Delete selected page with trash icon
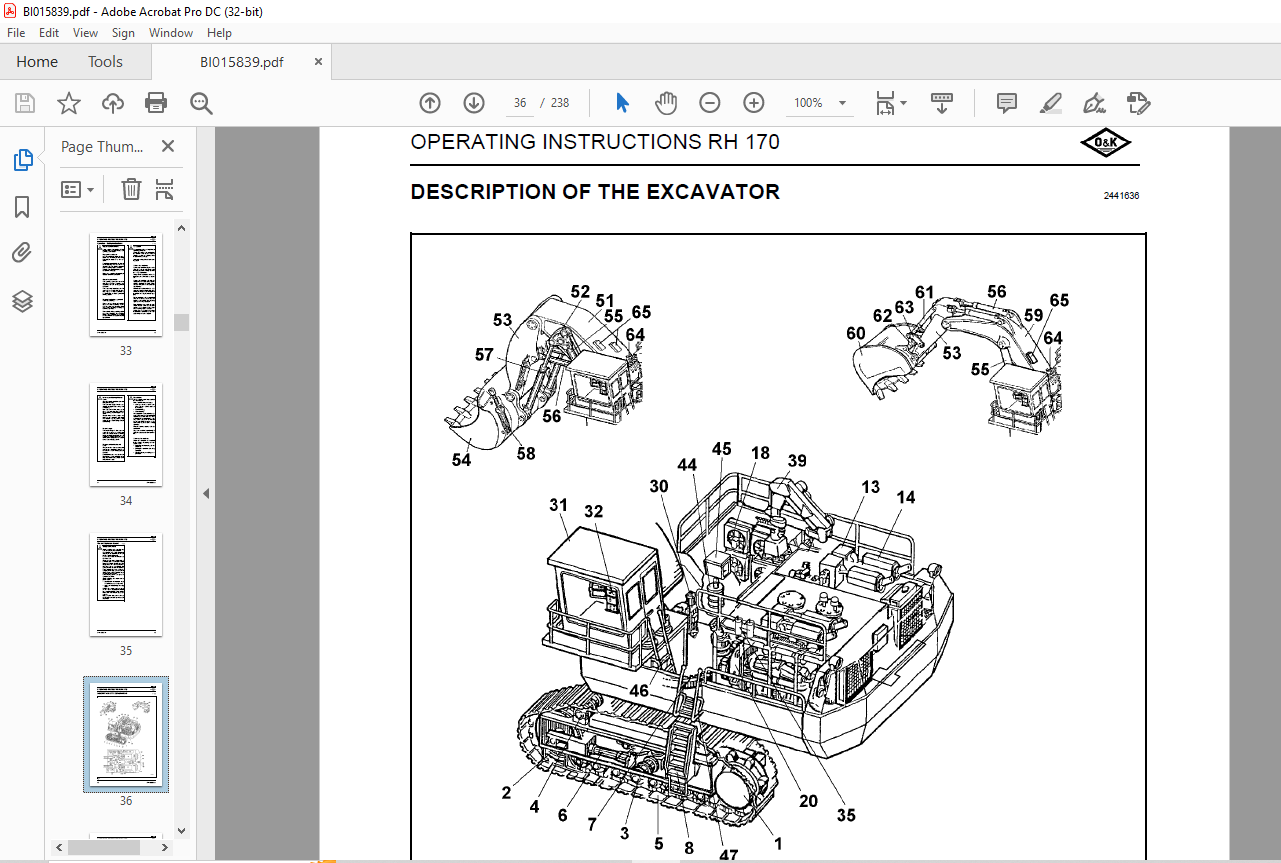Viewport: 1281px width, 863px height. (x=131, y=189)
